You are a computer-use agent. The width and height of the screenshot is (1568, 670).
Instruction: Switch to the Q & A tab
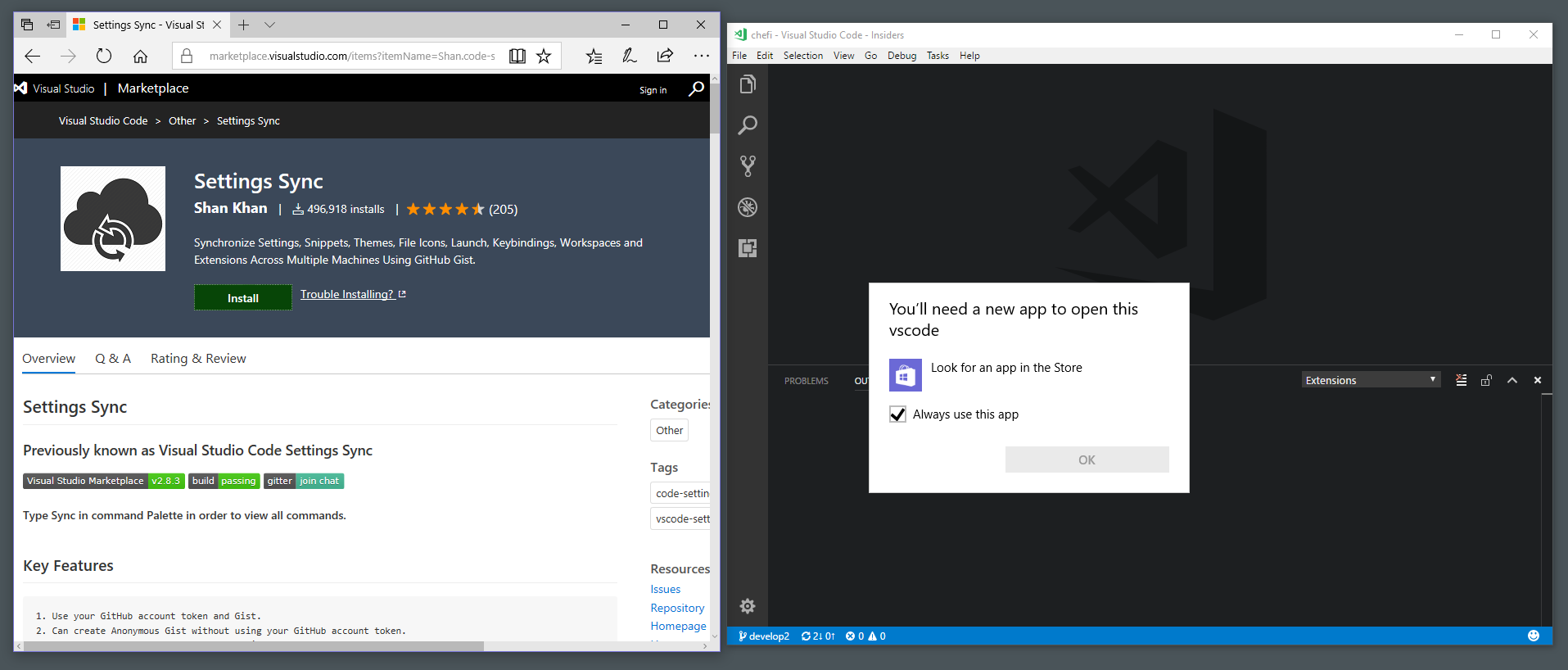[113, 359]
